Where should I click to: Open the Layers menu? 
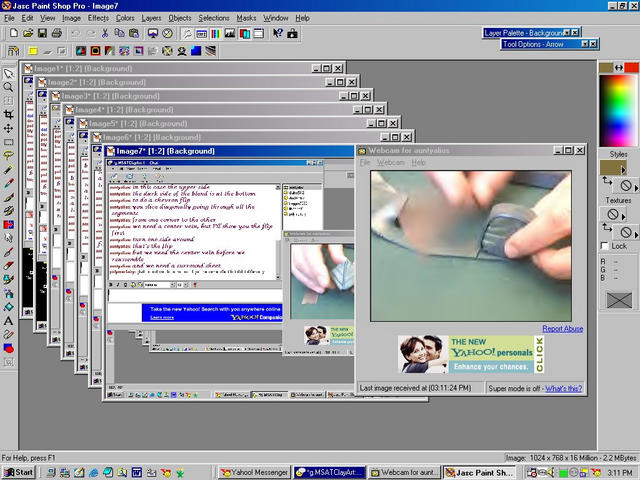coord(151,18)
